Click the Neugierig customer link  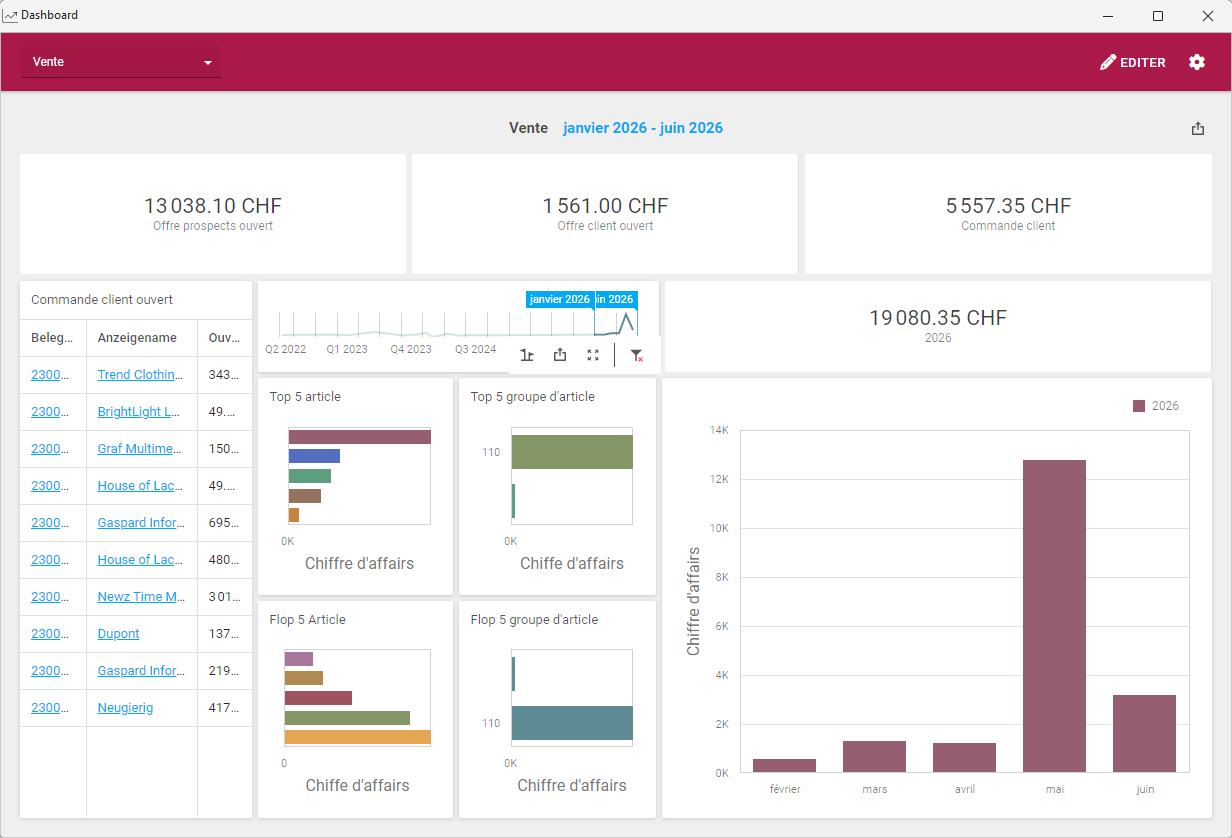tap(125, 708)
